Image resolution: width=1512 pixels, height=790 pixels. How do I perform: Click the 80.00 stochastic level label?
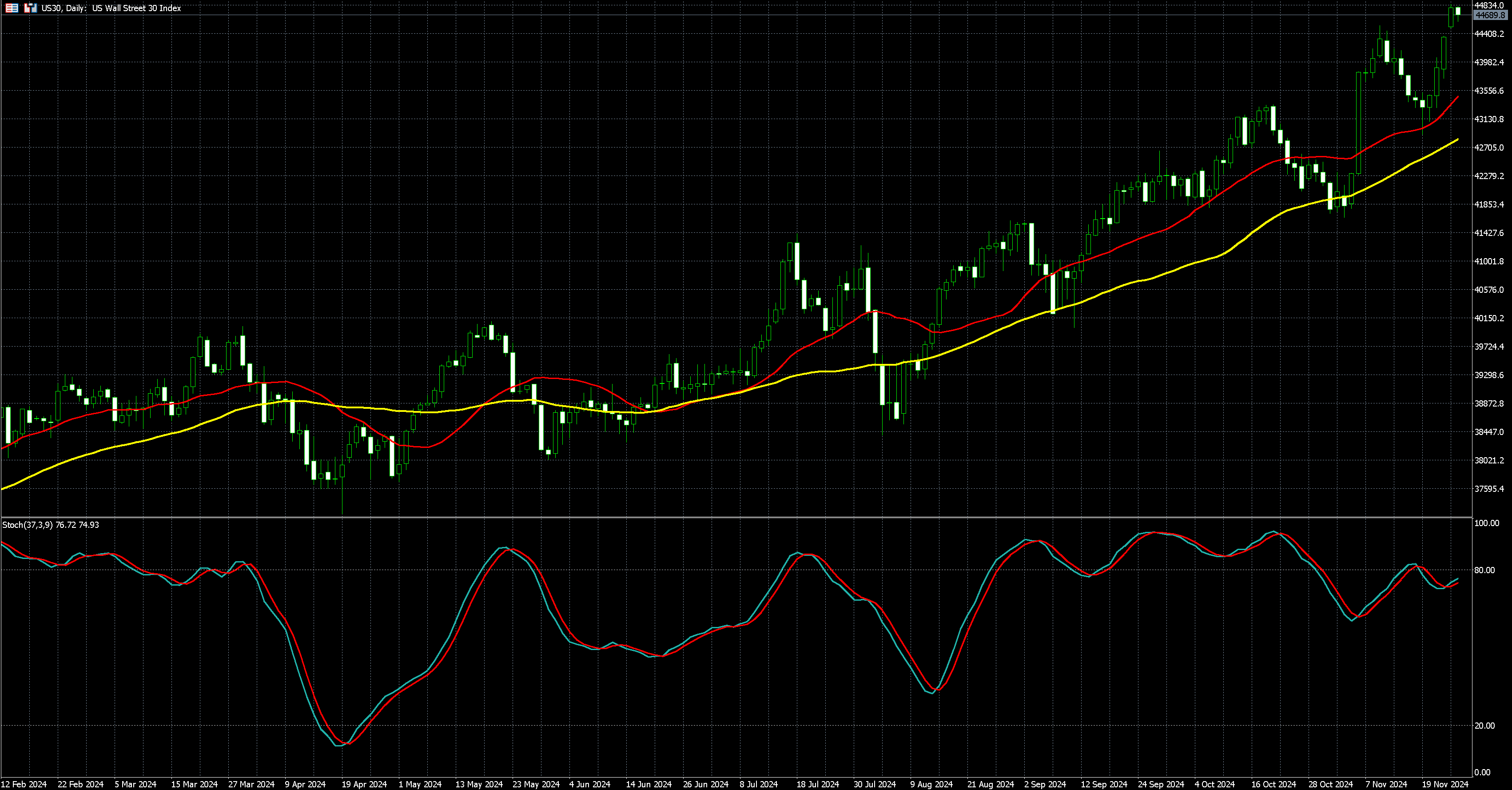click(1484, 570)
